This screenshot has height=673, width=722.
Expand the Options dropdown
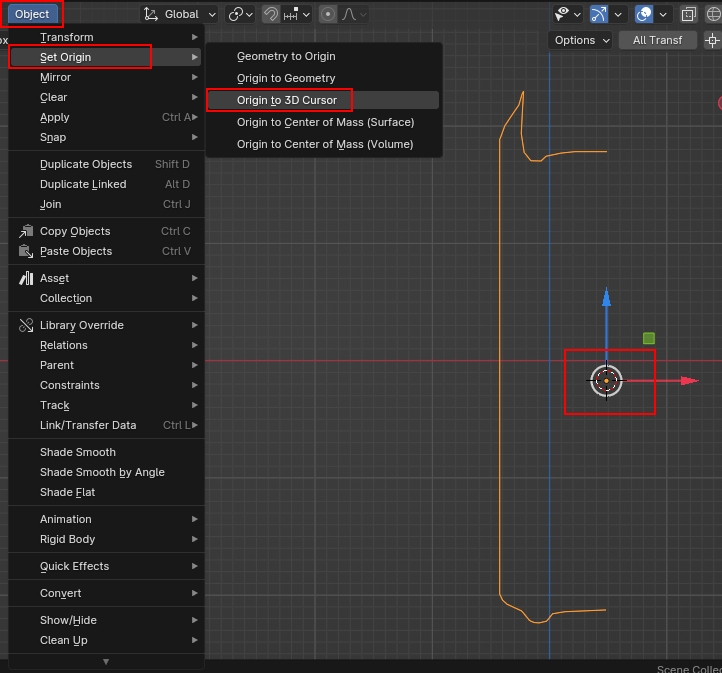pos(580,40)
